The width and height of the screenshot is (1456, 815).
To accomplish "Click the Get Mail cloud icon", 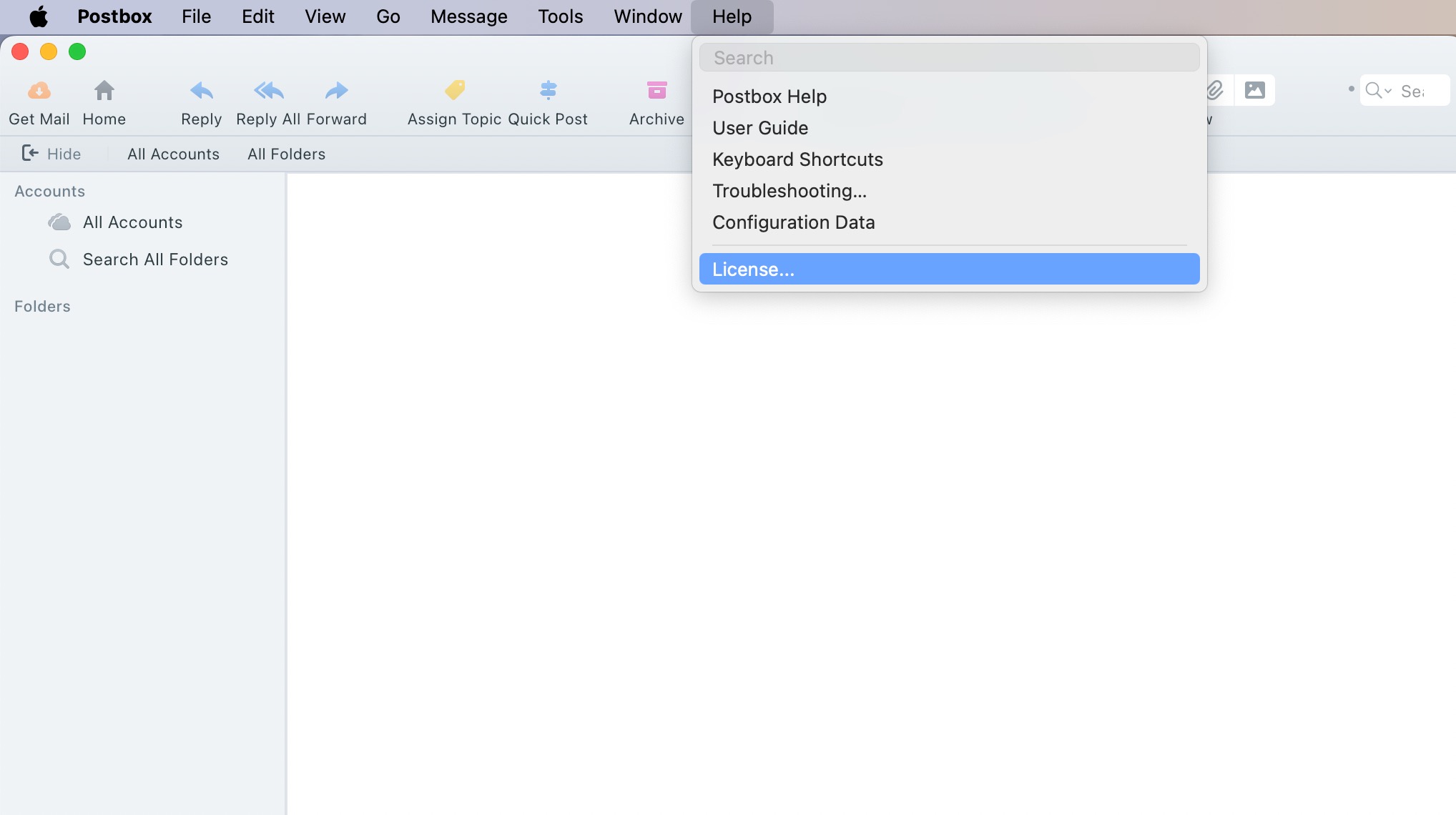I will pos(39,91).
